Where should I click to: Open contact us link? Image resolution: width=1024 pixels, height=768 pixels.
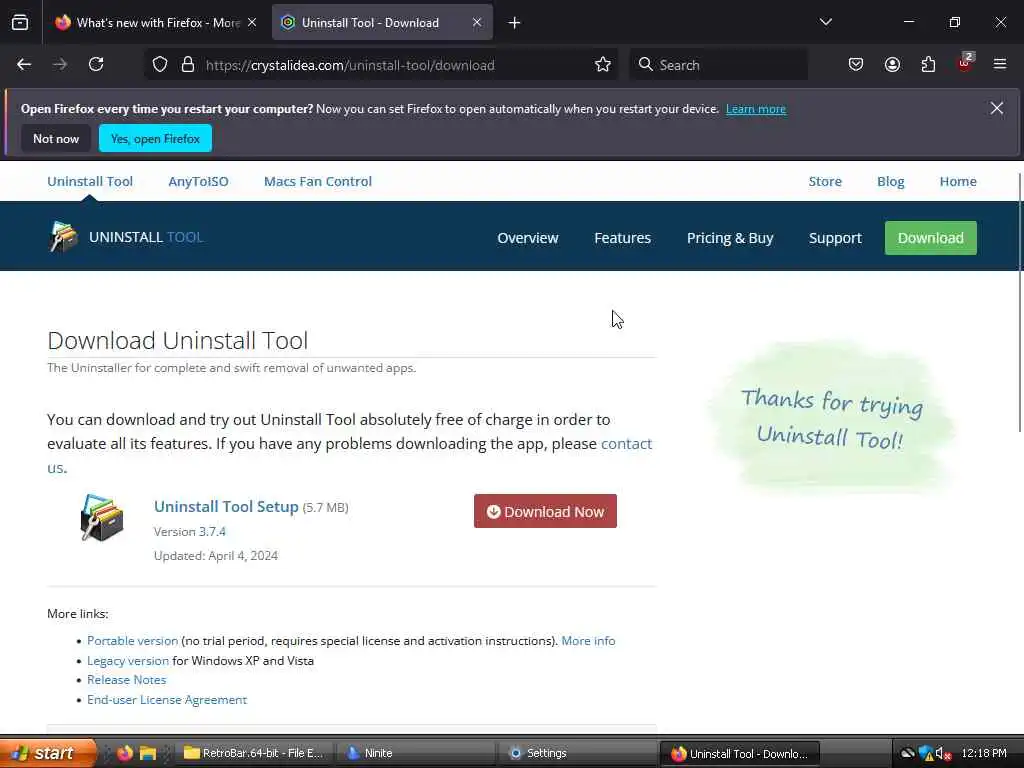point(626,443)
